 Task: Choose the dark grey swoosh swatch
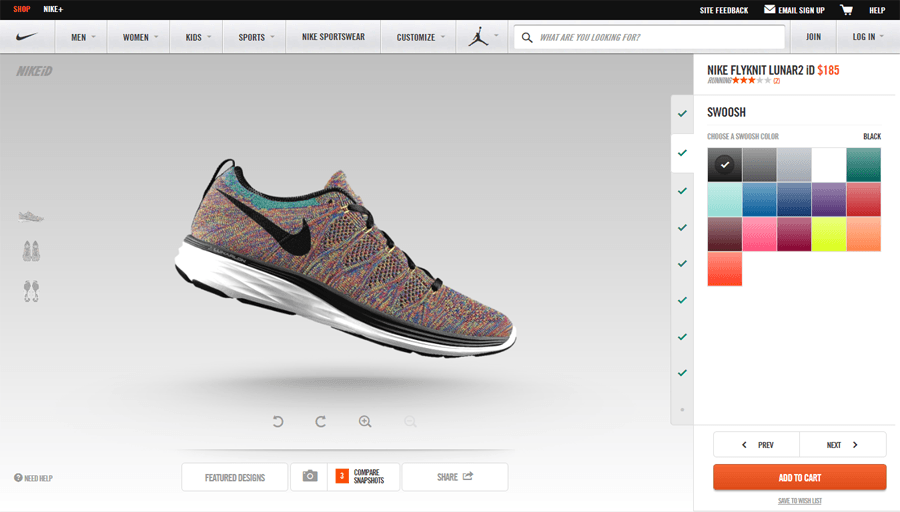coord(759,165)
